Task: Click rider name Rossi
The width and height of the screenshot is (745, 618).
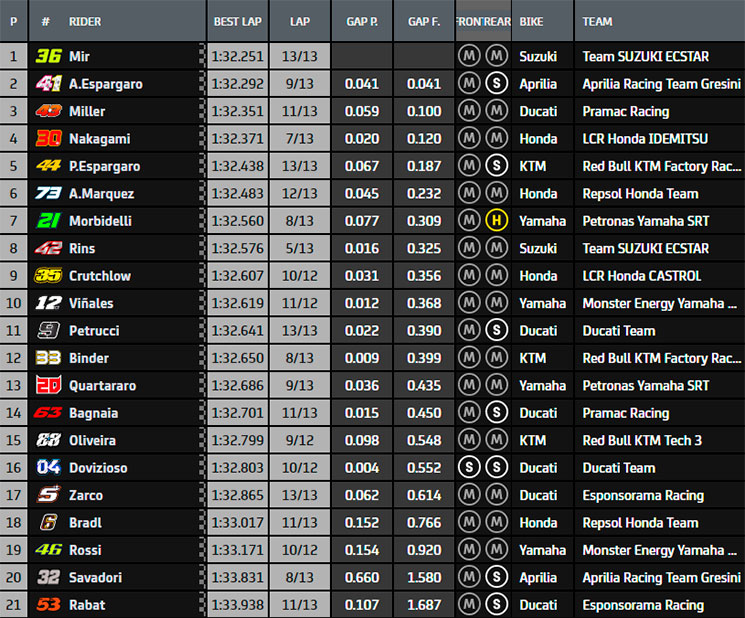Action: click(x=85, y=550)
